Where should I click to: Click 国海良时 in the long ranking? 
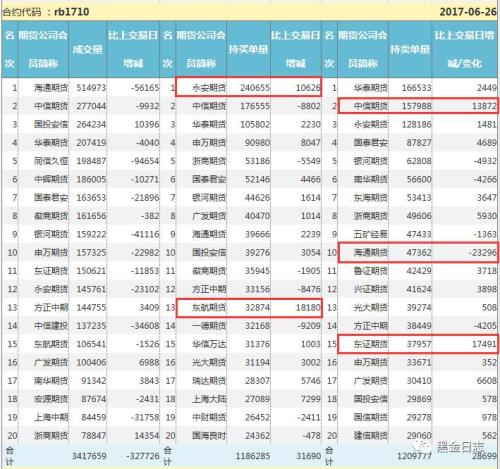pos(209,436)
